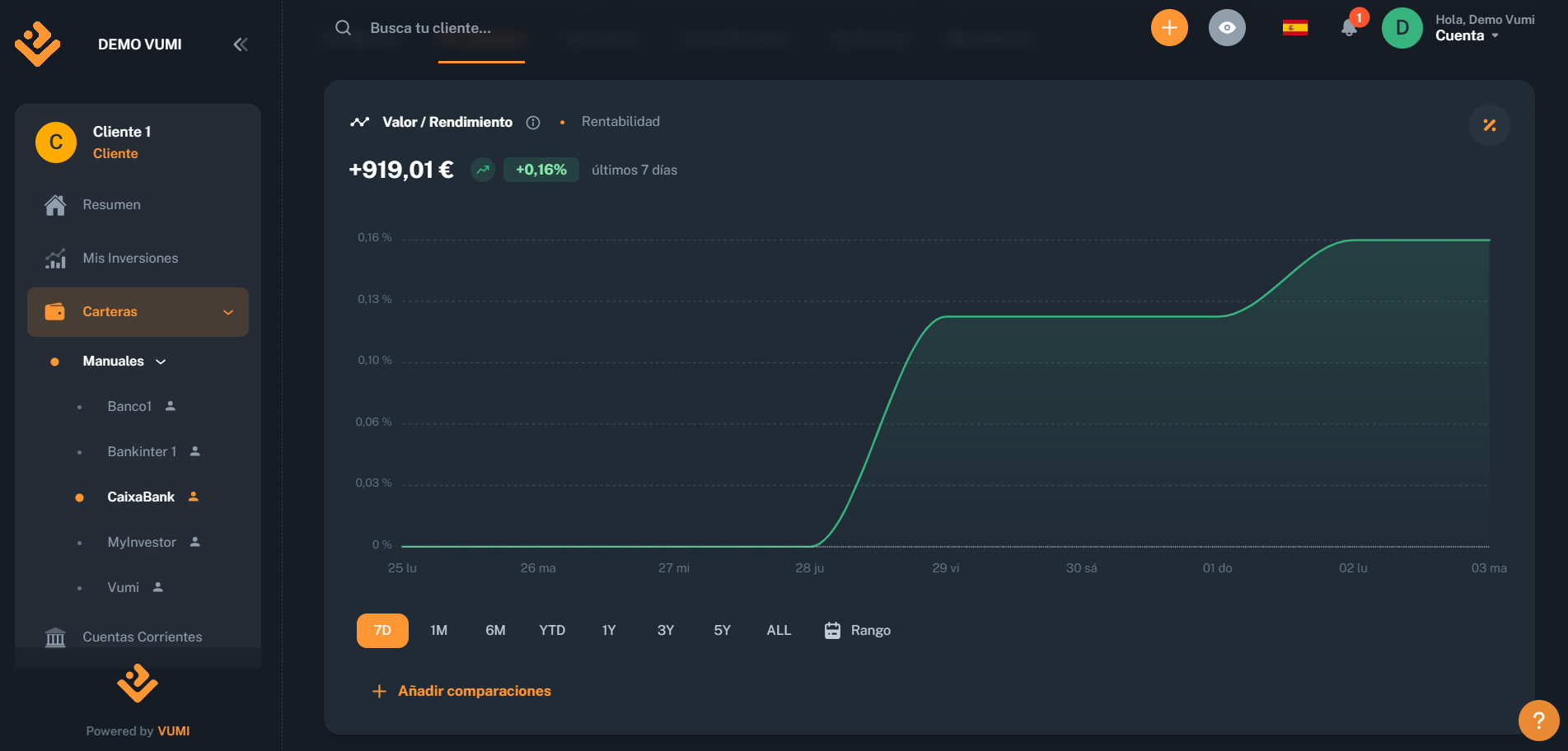
Task: Click the Cuentas Corrientes bank icon
Action: [x=55, y=637]
